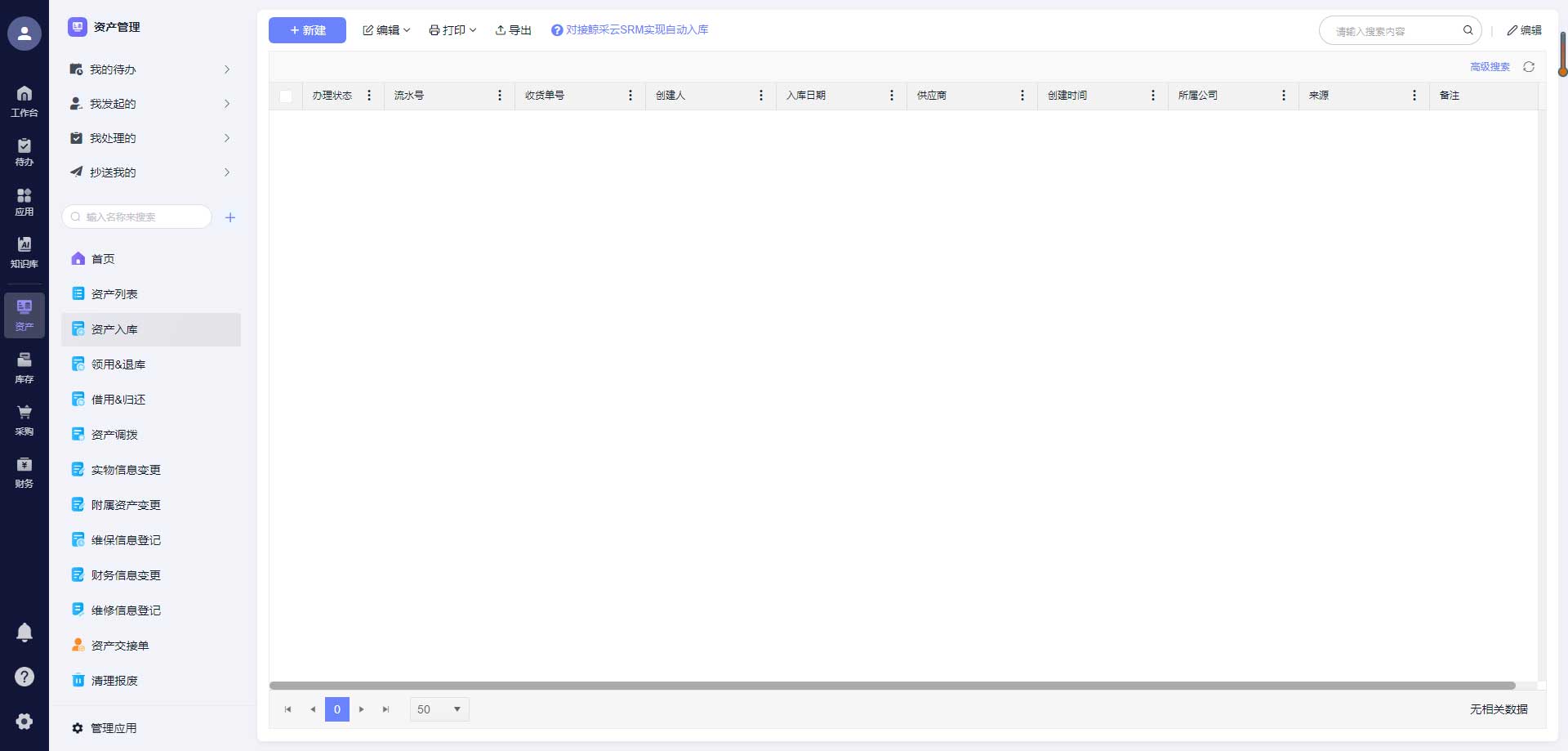Open settings gear in left rail
Image resolution: width=1568 pixels, height=751 pixels.
(24, 721)
